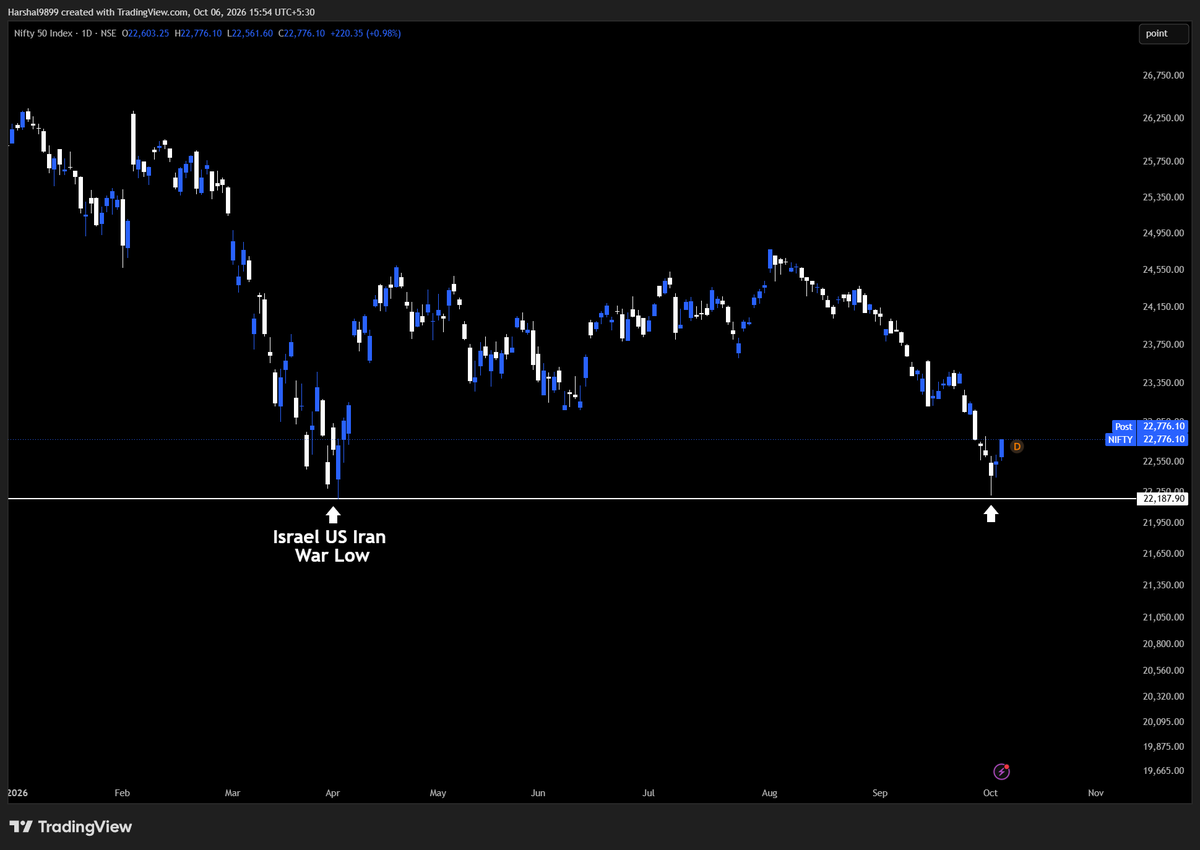
Task: Click the Nov label on the time axis
Action: [x=1095, y=793]
